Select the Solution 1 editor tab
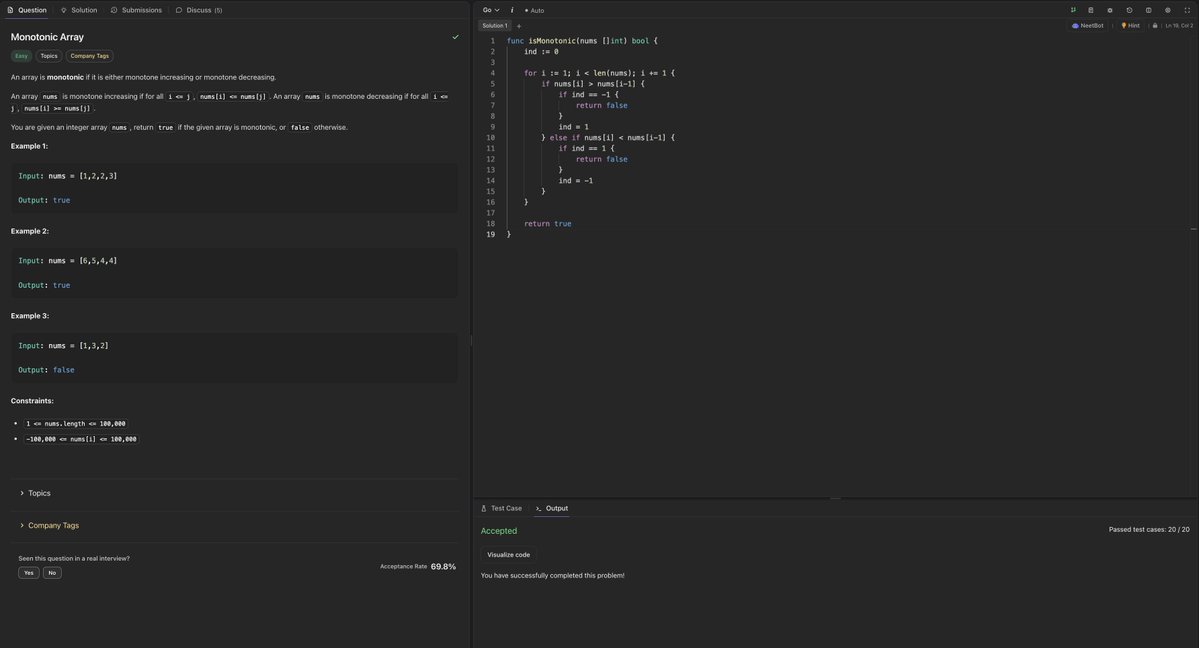 click(494, 26)
